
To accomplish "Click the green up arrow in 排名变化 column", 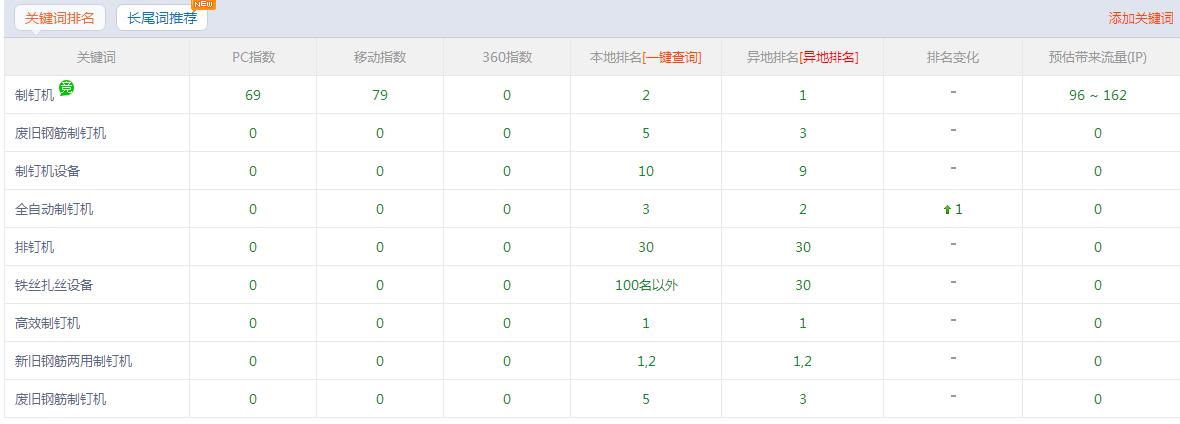I will (x=946, y=210).
